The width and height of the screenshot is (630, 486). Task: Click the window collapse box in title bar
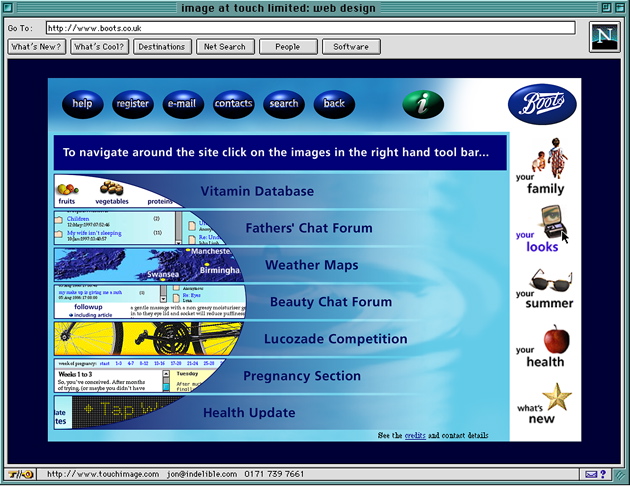[x=620, y=7]
